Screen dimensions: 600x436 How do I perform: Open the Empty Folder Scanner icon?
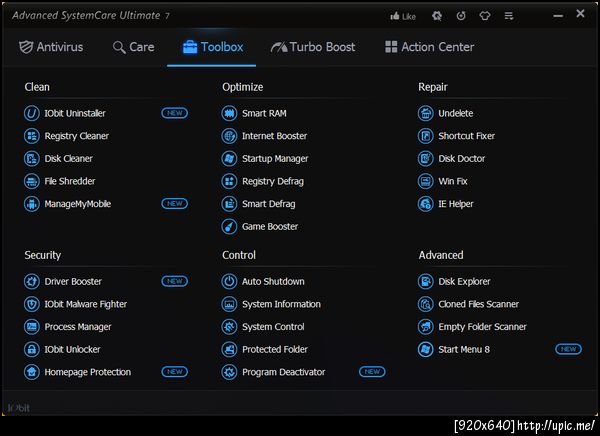(426, 327)
